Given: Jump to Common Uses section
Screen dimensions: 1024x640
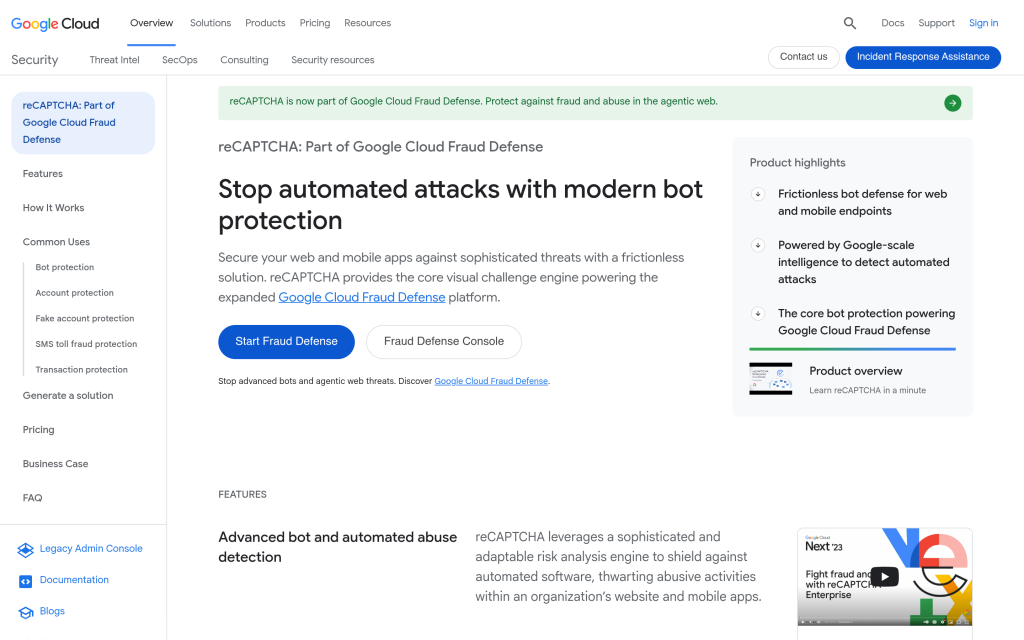Looking at the screenshot, I should point(56,242).
